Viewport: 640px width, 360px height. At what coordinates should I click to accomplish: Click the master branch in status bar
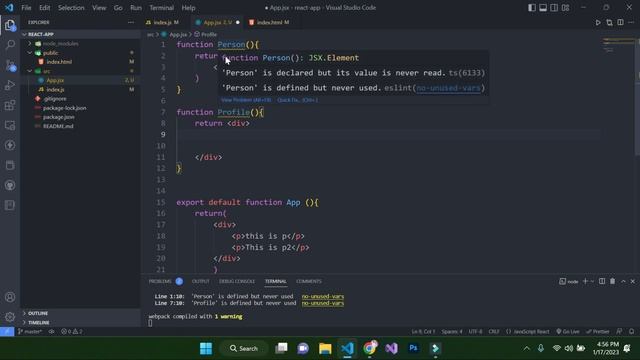[x=30, y=331]
